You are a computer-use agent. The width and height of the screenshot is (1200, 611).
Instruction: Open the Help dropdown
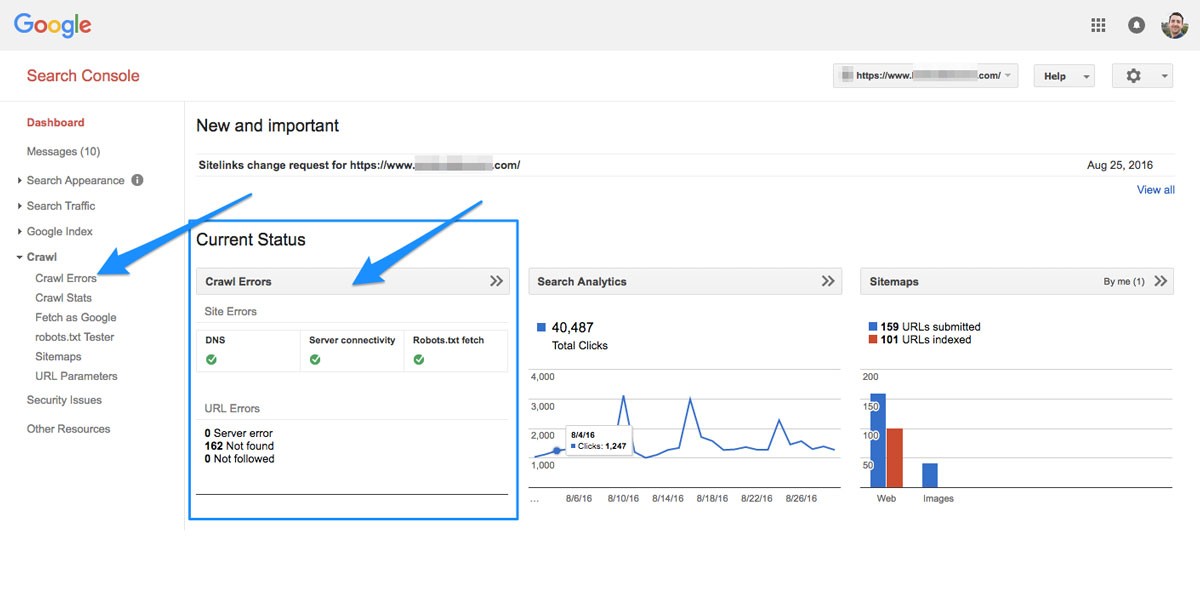(x=1063, y=75)
